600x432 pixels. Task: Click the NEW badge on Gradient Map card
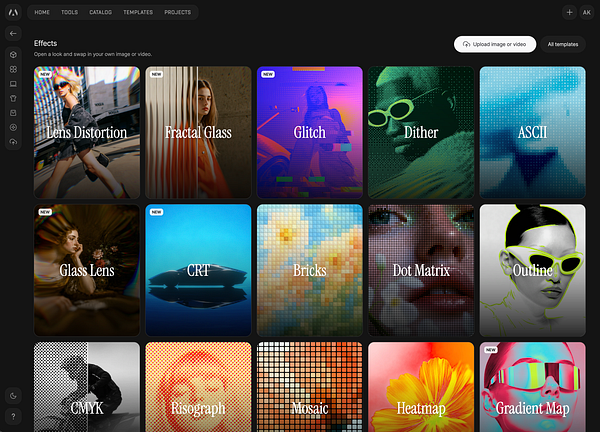click(491, 350)
